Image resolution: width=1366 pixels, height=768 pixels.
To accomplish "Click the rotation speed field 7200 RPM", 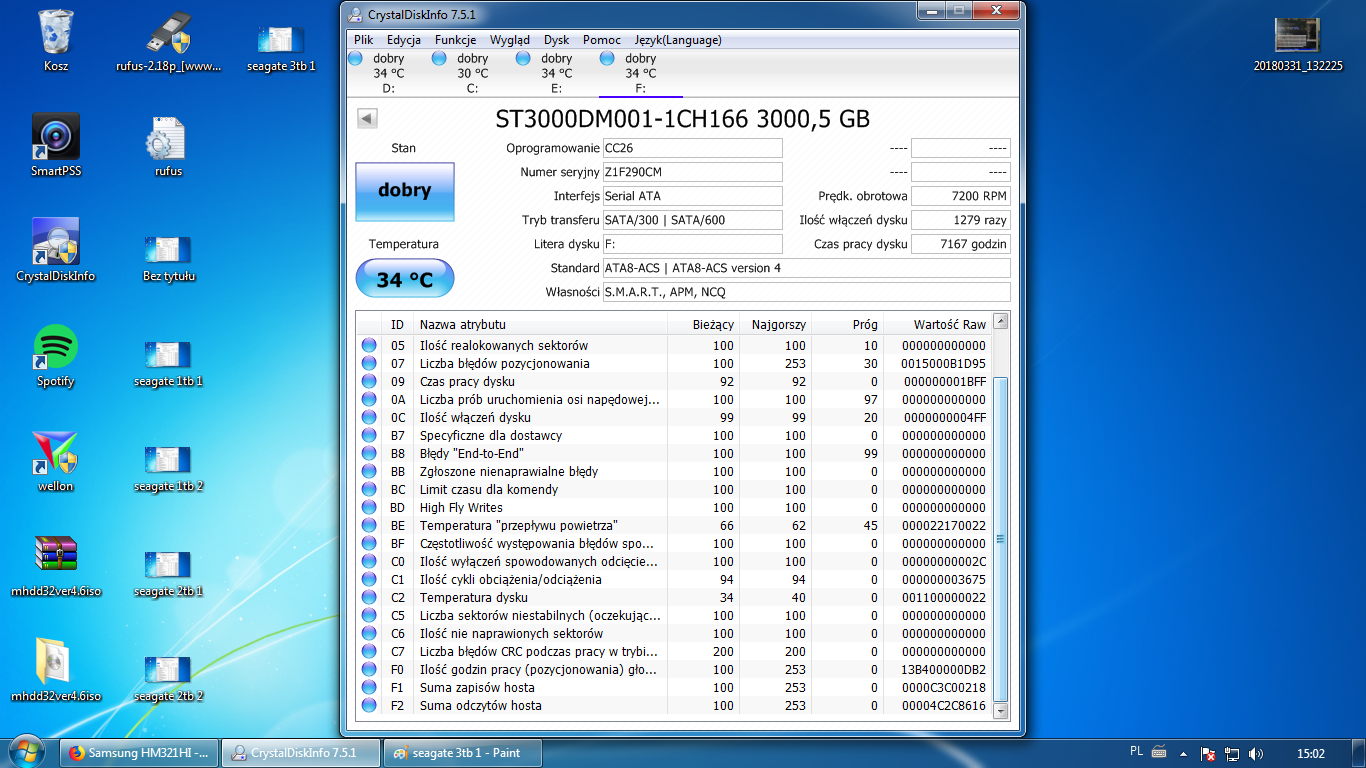I will pyautogui.click(x=960, y=196).
